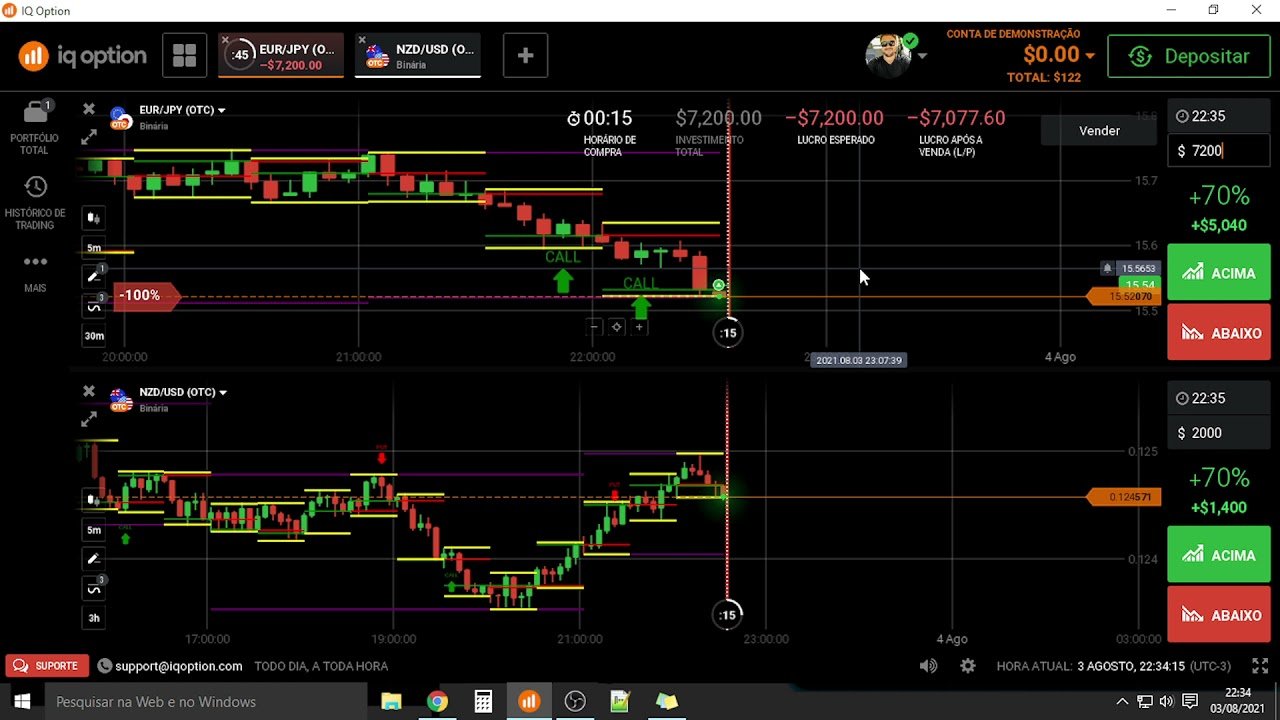The image size is (1280, 720).
Task: Expand the profile dropdown arrow
Action: pos(922,56)
